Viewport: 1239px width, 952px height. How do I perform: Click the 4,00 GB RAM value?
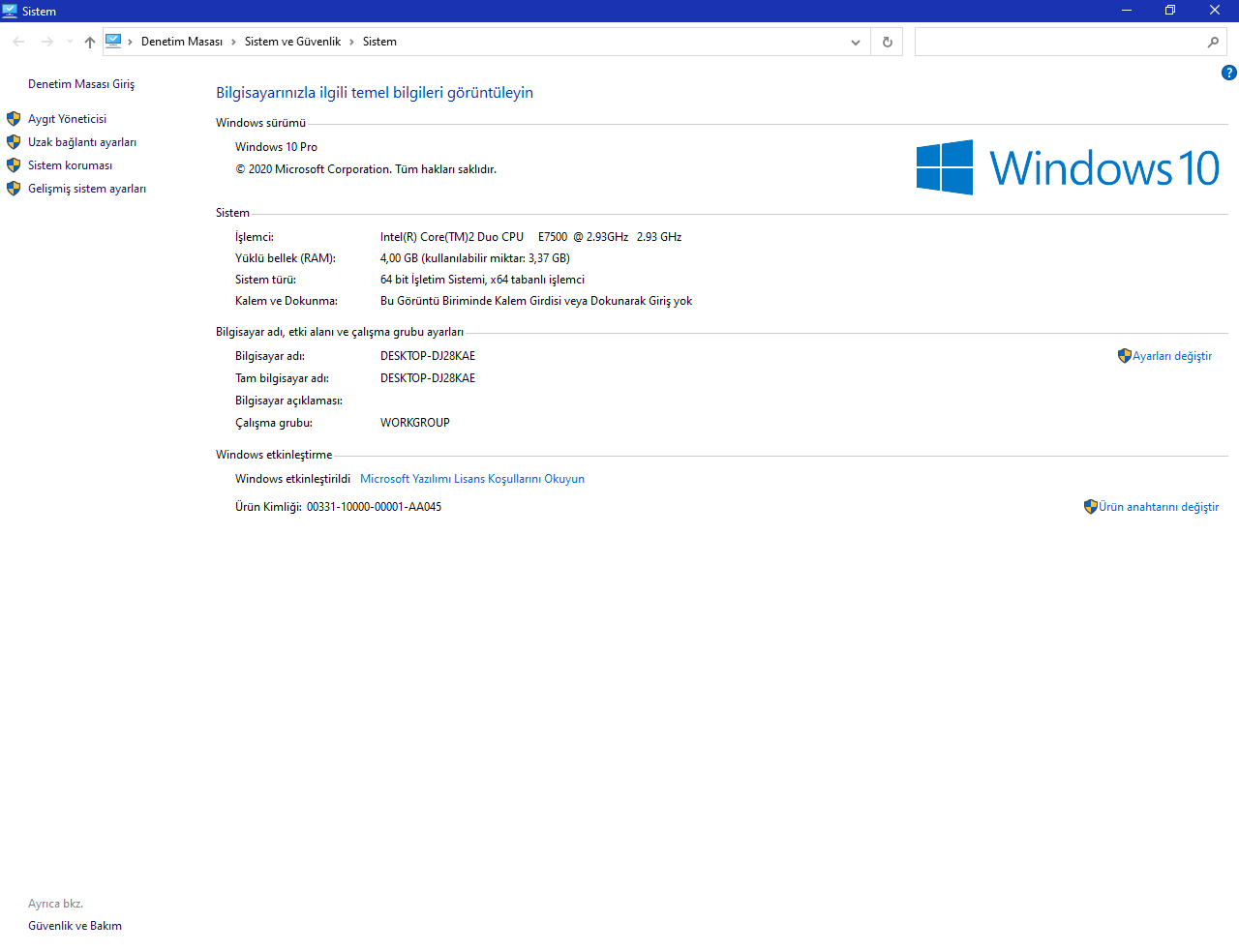(x=475, y=258)
